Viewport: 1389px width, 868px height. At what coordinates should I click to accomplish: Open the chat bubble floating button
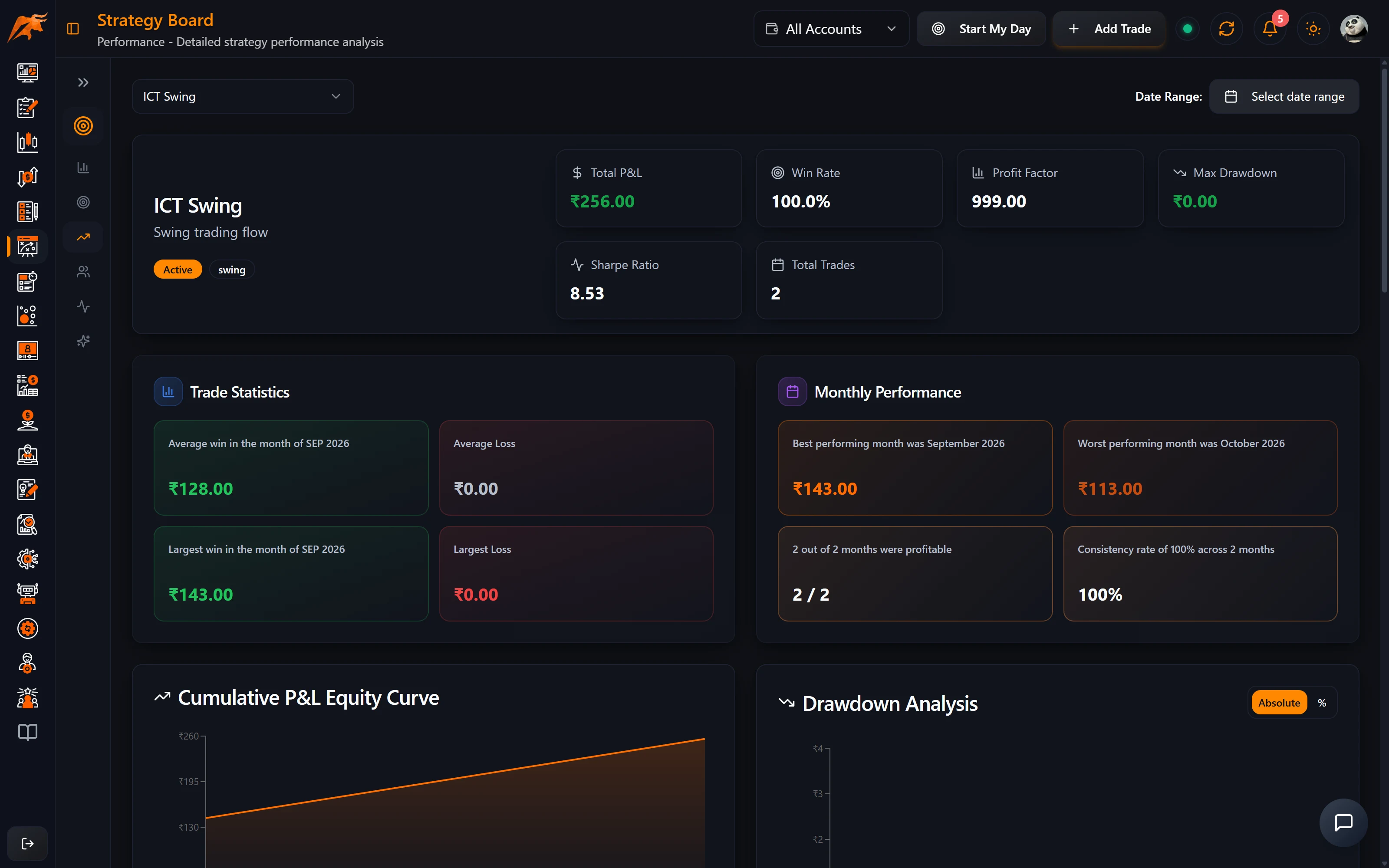pos(1344,823)
